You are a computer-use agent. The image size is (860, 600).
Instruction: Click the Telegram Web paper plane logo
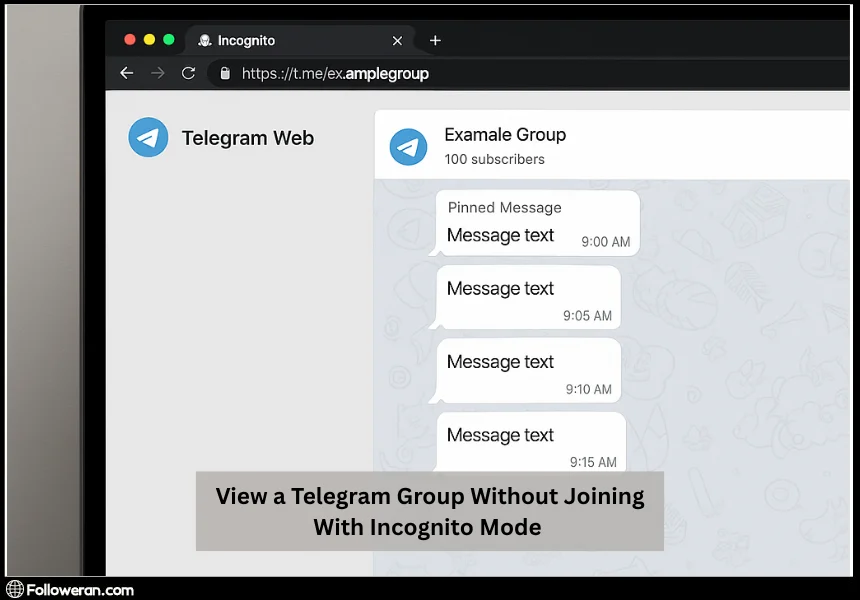[148, 137]
